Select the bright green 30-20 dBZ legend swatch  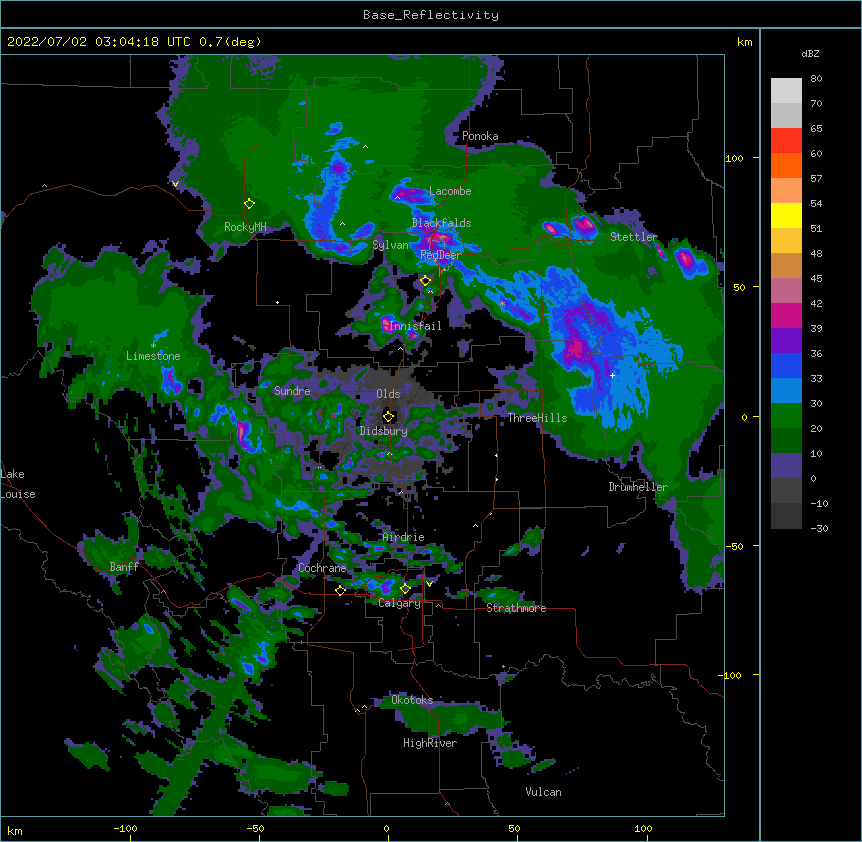click(x=786, y=416)
